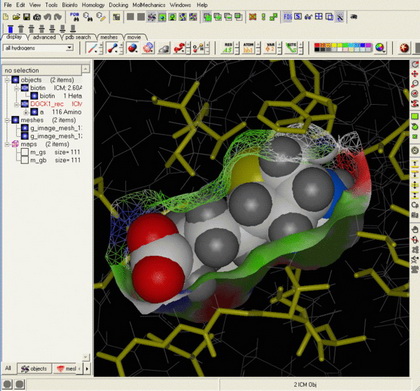Open the all hydrogens dropdown
Screen dimensions: 420x391
tap(39, 48)
